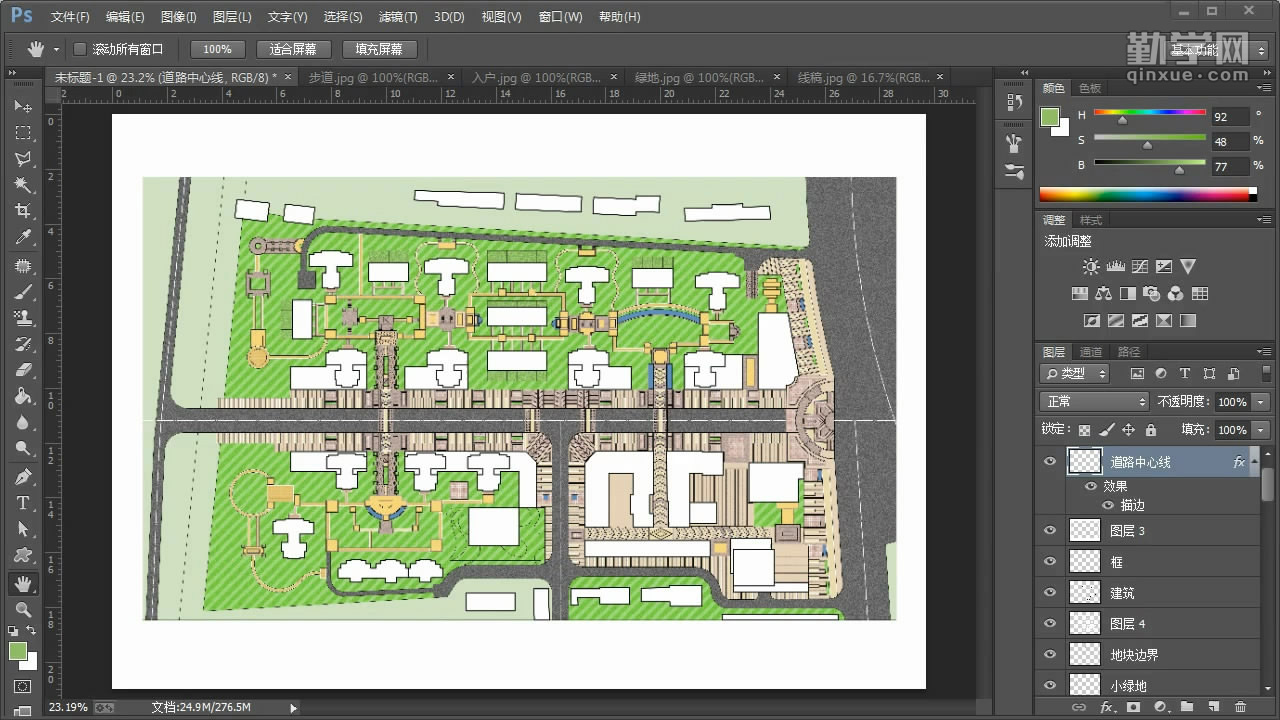Delete layer using the trash icon

[x=1240, y=707]
